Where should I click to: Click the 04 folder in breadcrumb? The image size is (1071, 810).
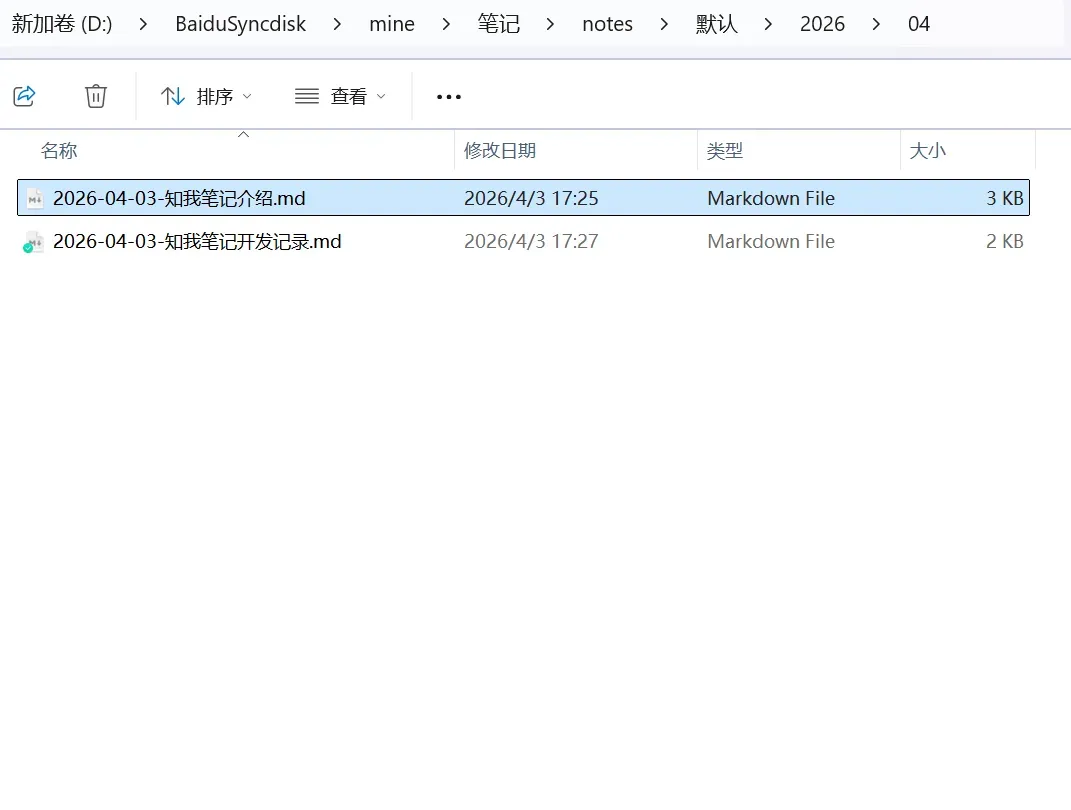(919, 24)
